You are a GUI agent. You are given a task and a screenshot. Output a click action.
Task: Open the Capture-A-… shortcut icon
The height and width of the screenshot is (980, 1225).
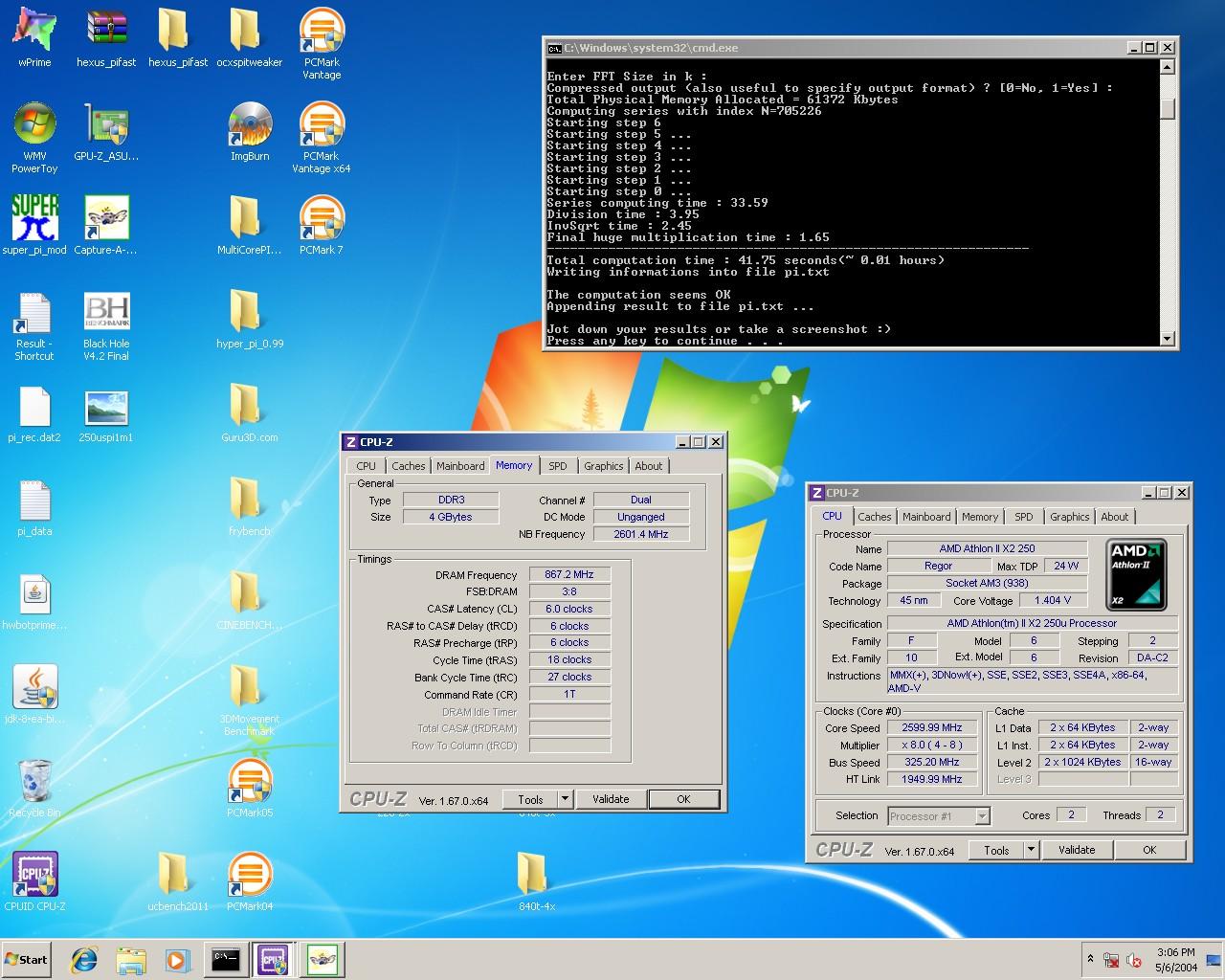pos(106,225)
